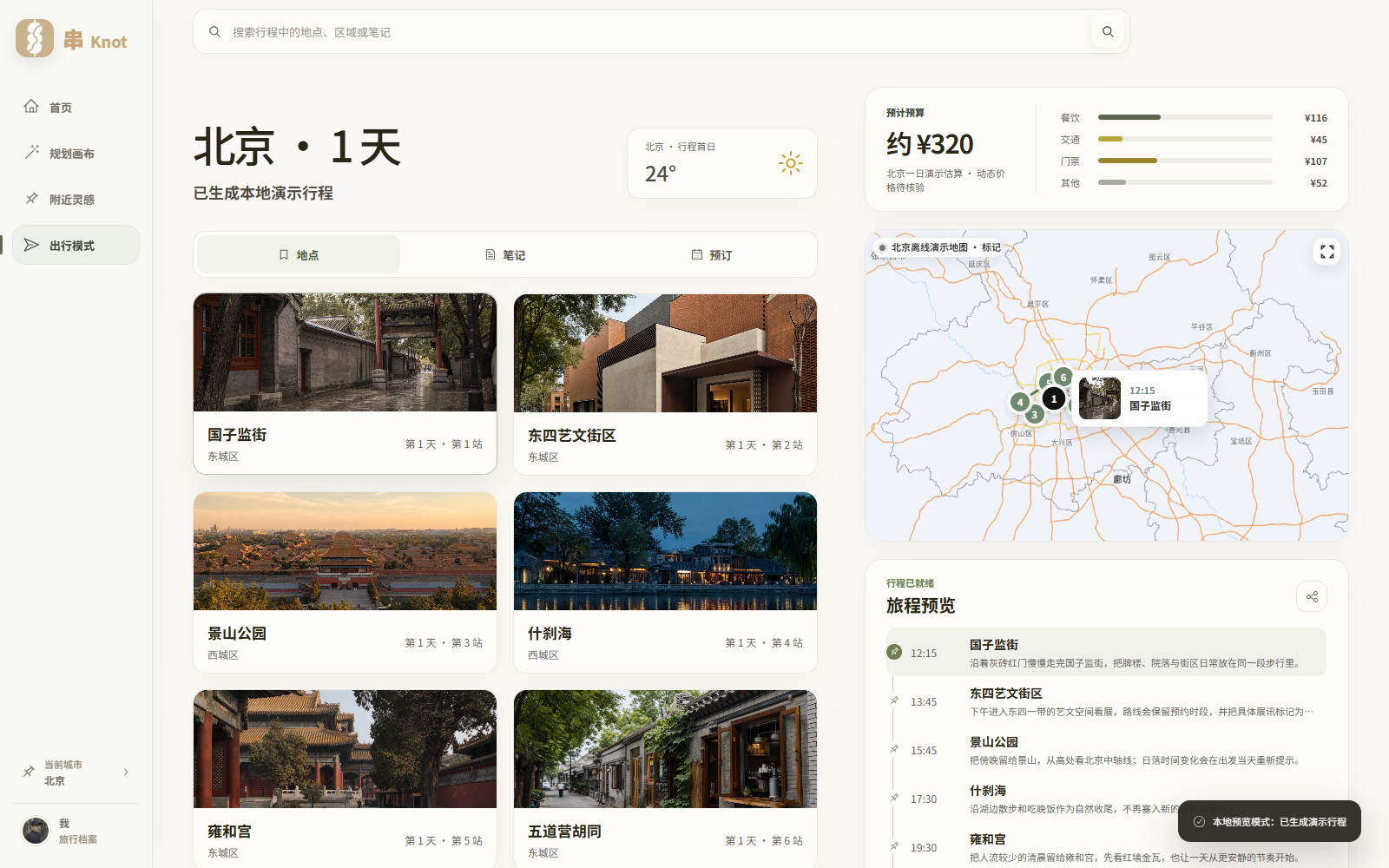Image resolution: width=1389 pixels, height=868 pixels.
Task: Select the 15:45 景山公园 itinerary row
Action: coord(1106,749)
